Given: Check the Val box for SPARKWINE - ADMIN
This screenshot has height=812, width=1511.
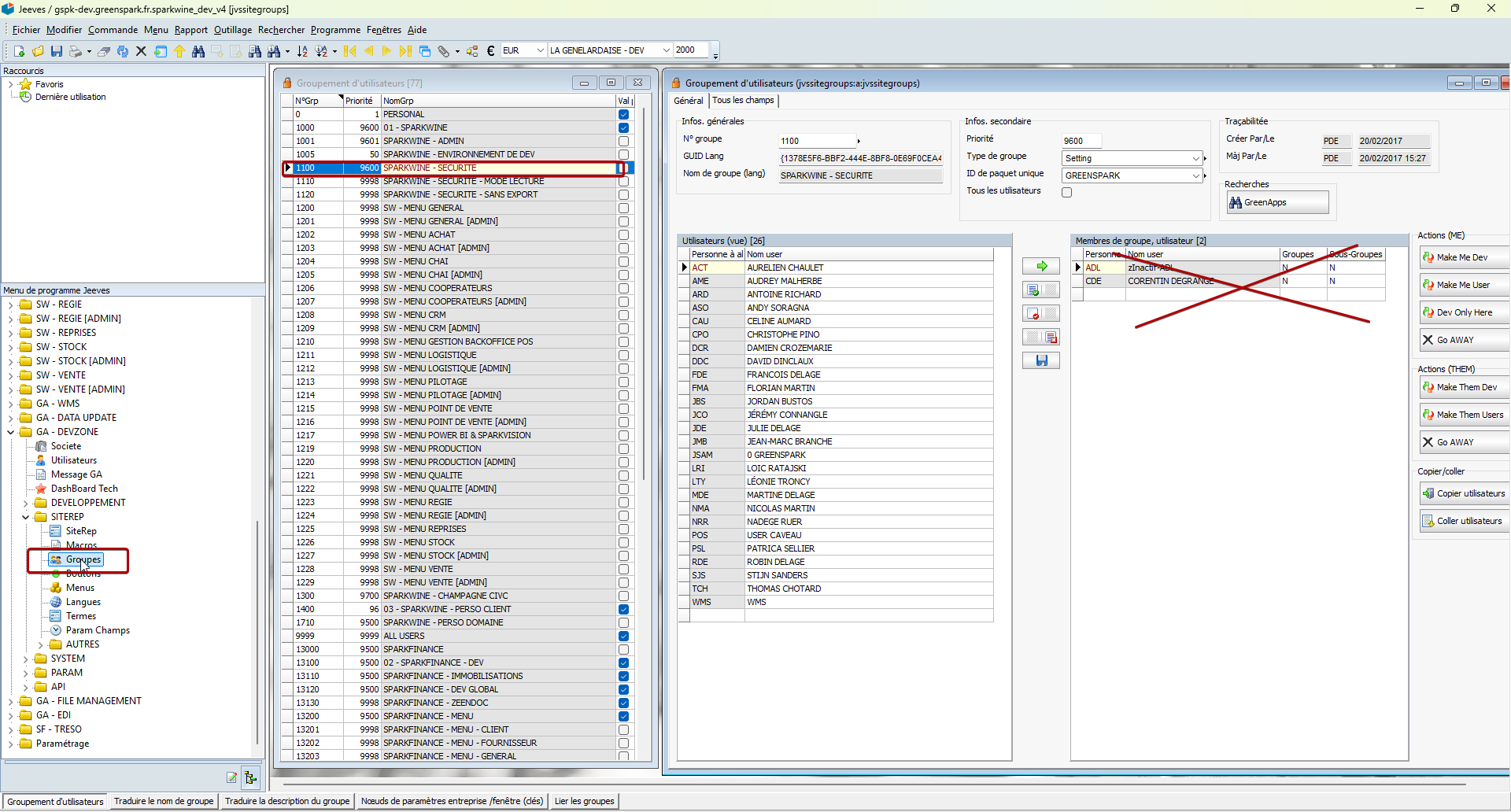Looking at the screenshot, I should pyautogui.click(x=623, y=141).
